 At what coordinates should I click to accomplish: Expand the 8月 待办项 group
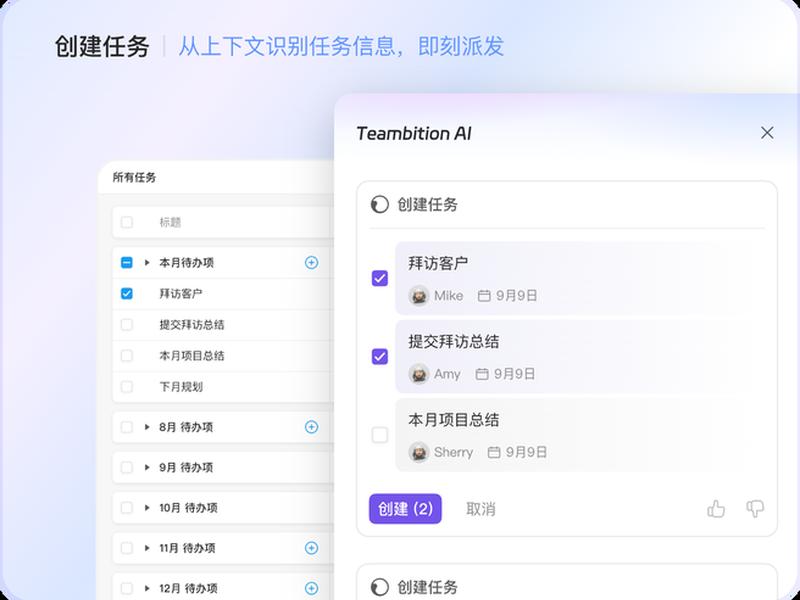(147, 427)
